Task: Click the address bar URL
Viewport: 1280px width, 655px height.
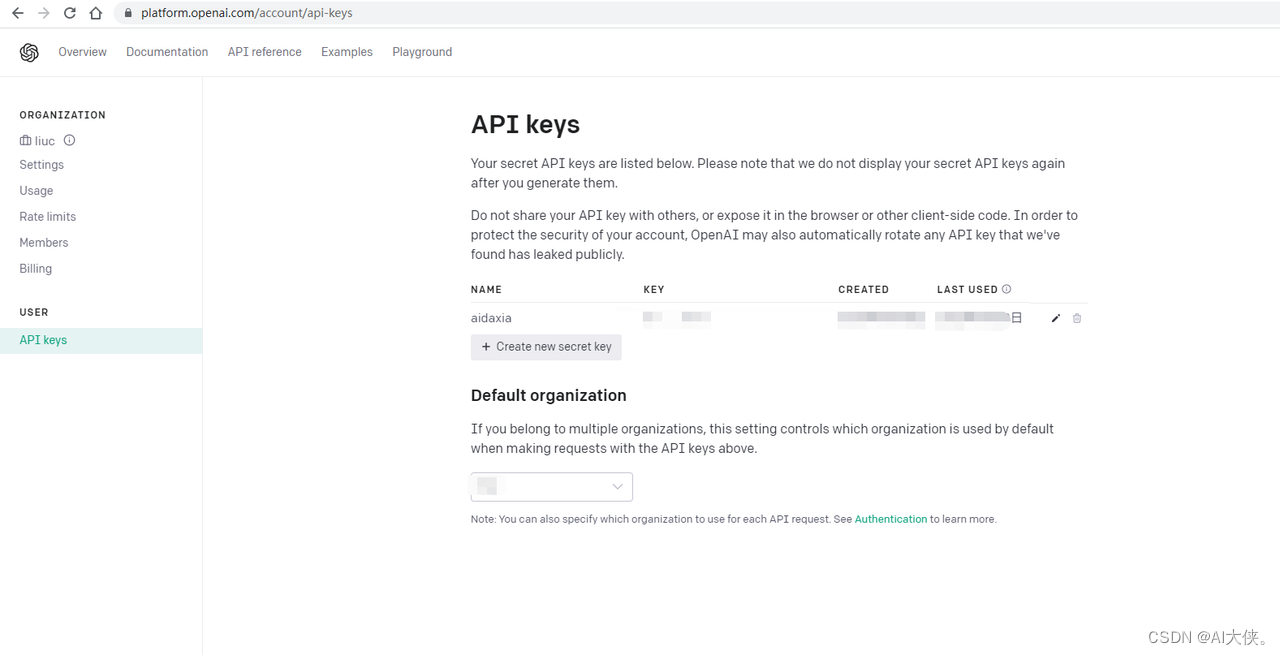Action: point(247,13)
